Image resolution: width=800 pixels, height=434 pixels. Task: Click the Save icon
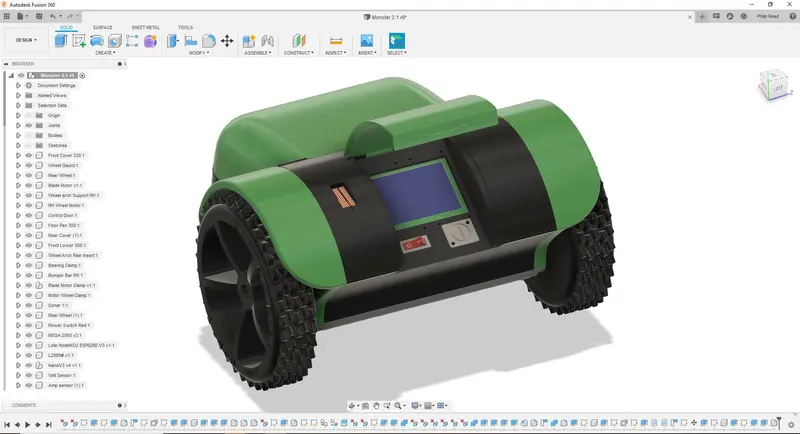(x=39, y=16)
